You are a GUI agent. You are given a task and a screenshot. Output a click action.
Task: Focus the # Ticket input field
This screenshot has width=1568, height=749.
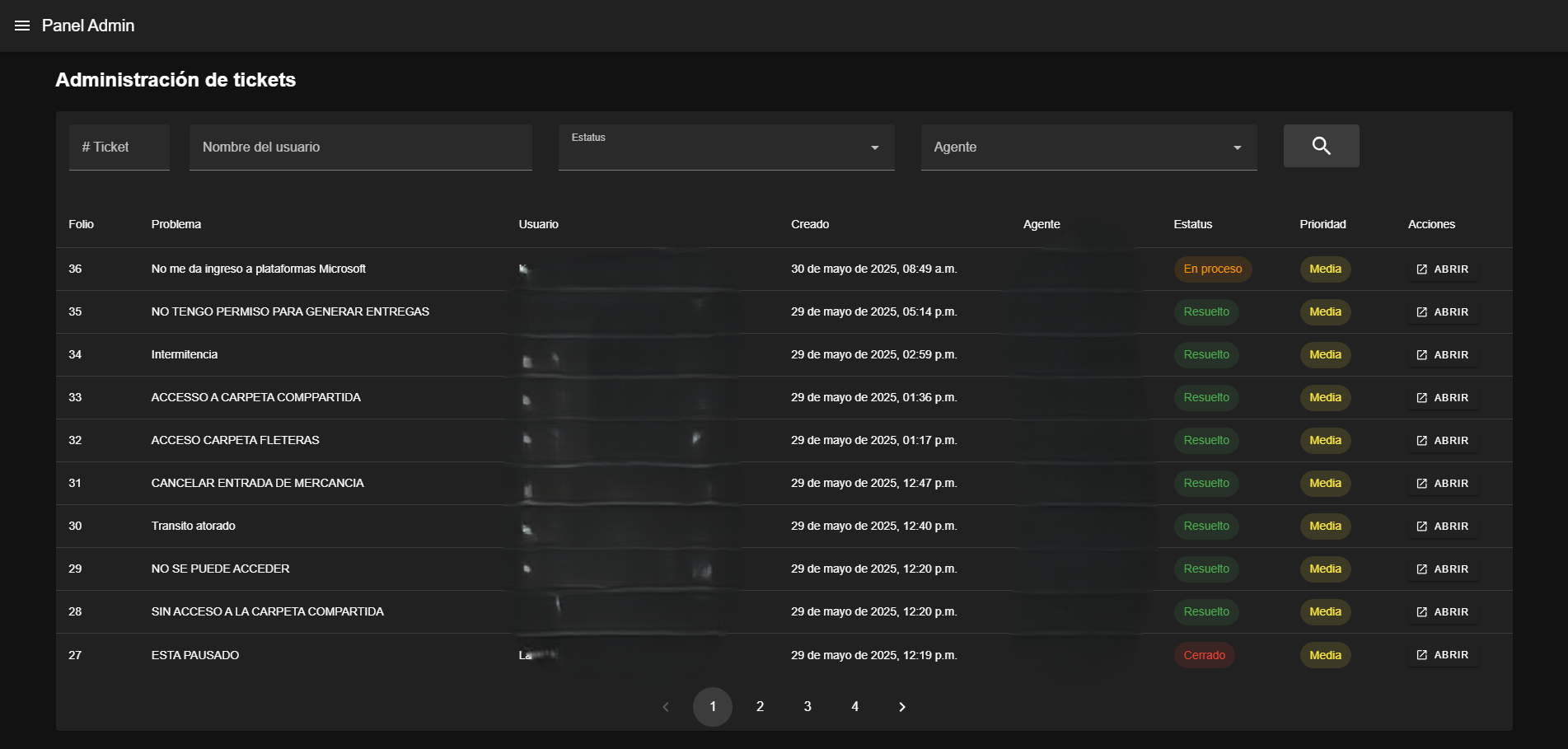tap(119, 147)
